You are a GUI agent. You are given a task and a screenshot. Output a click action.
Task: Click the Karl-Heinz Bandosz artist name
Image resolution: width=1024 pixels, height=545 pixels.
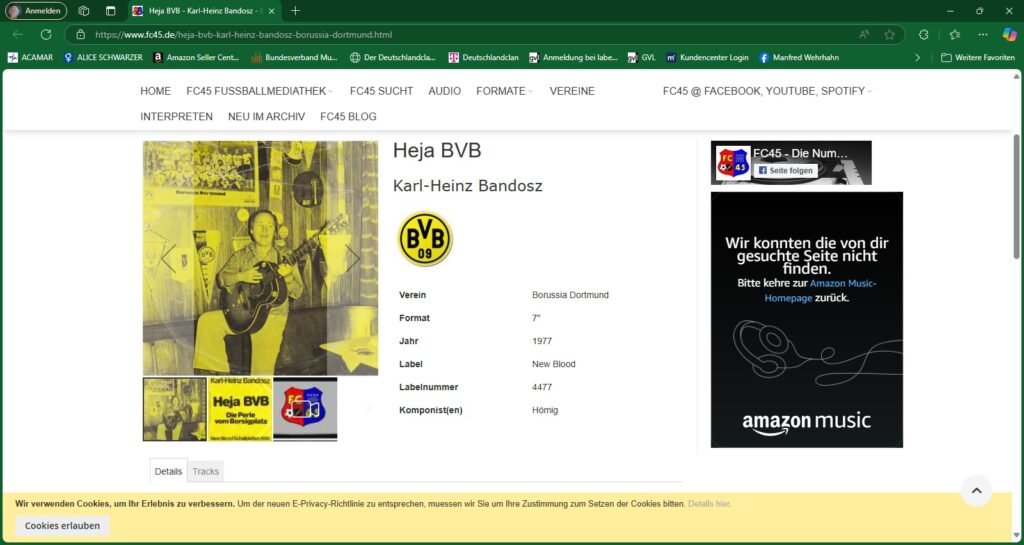pyautogui.click(x=468, y=186)
